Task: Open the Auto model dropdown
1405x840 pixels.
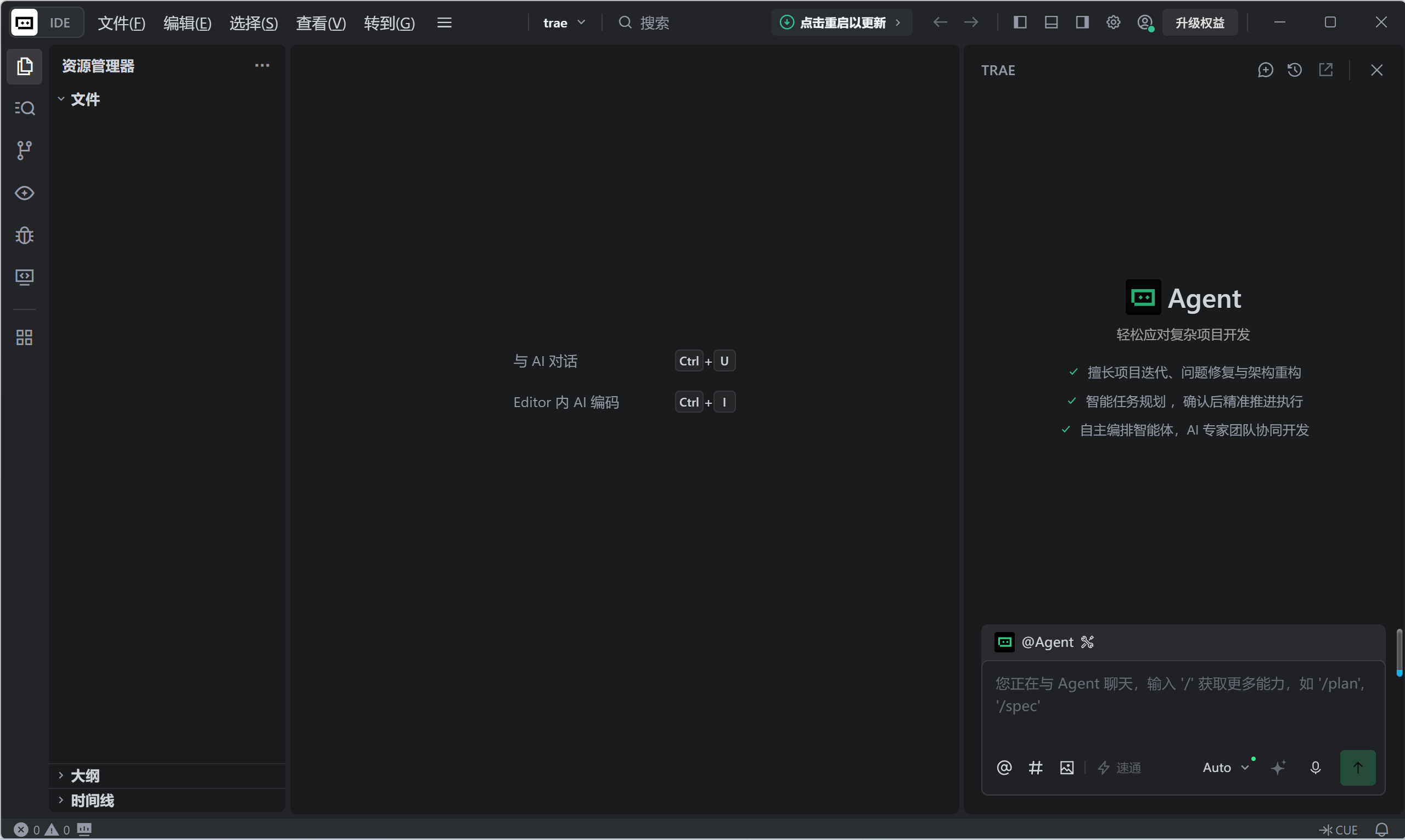Action: 1226,768
